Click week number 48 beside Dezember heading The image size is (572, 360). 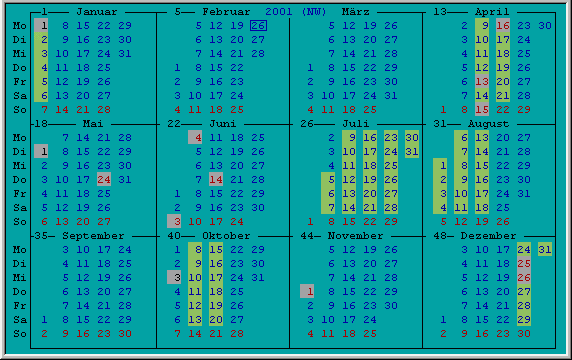point(440,236)
